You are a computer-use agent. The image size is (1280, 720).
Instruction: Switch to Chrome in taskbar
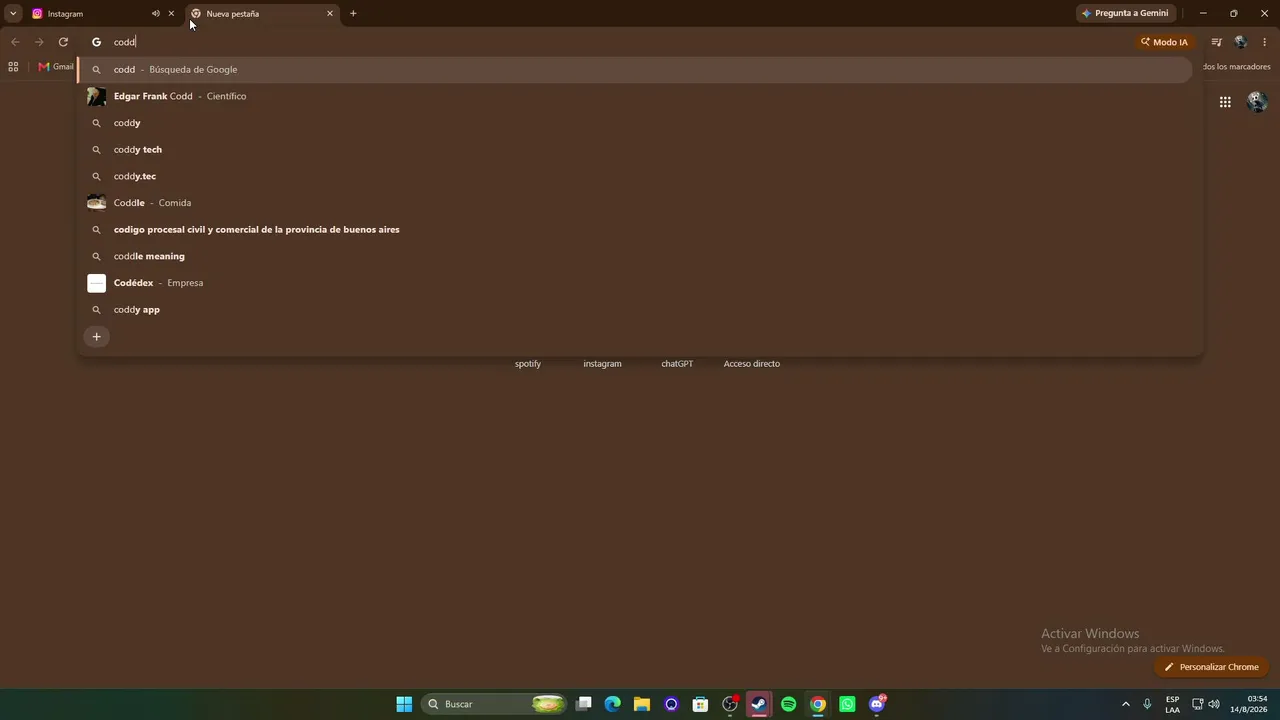[818, 704]
